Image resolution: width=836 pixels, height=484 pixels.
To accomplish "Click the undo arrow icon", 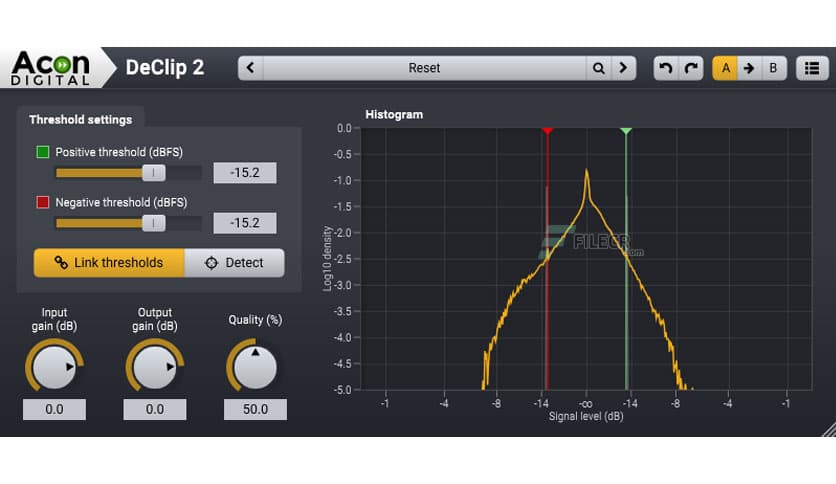I will pos(665,68).
